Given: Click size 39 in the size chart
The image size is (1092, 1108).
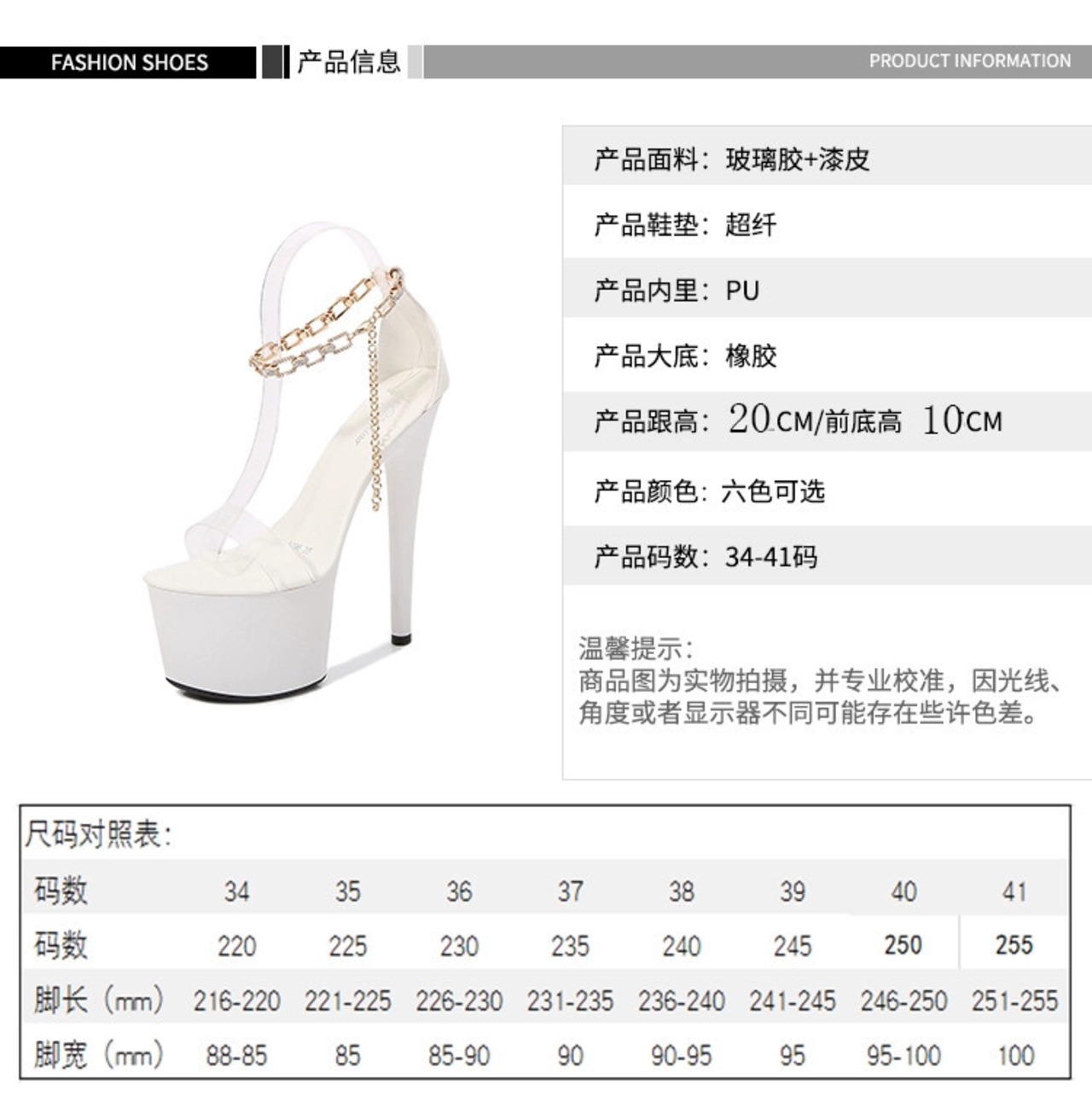Looking at the screenshot, I should point(792,891).
